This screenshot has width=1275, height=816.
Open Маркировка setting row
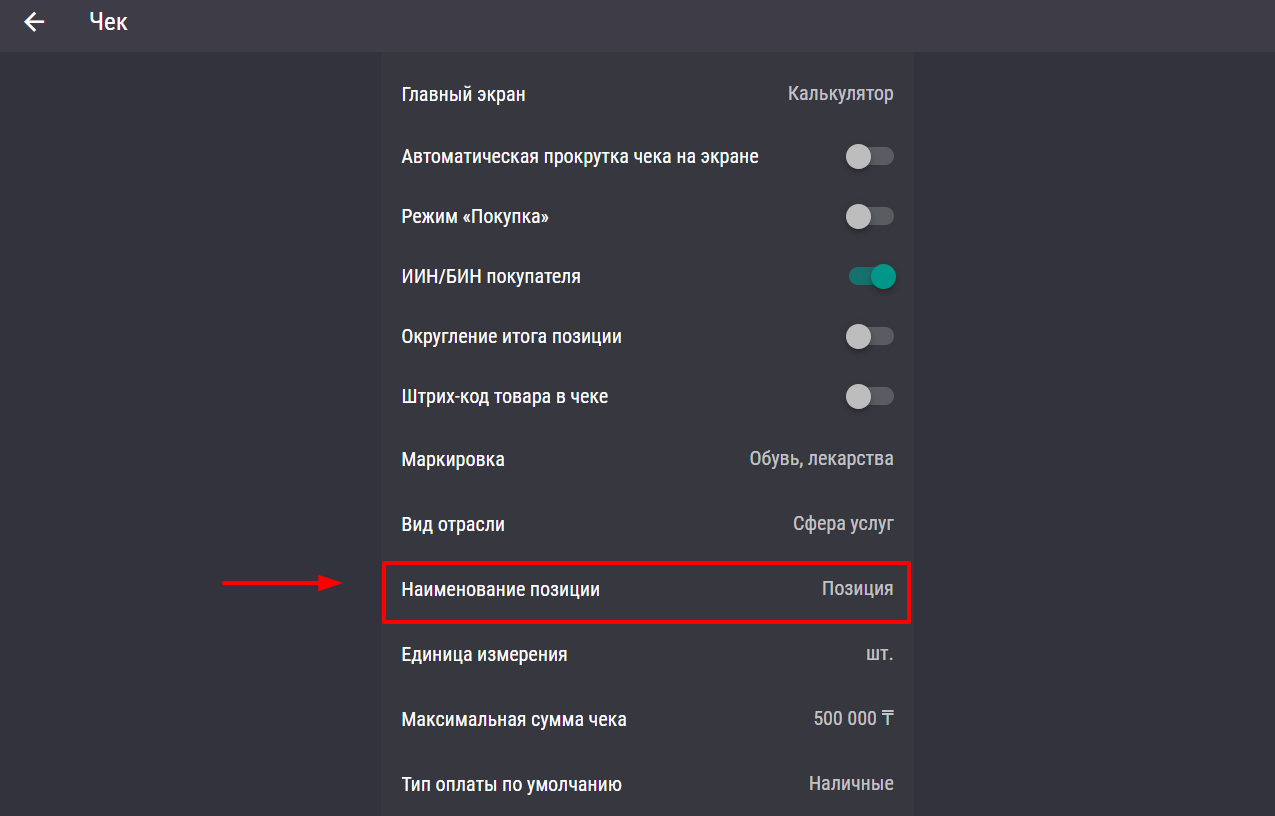click(x=647, y=459)
